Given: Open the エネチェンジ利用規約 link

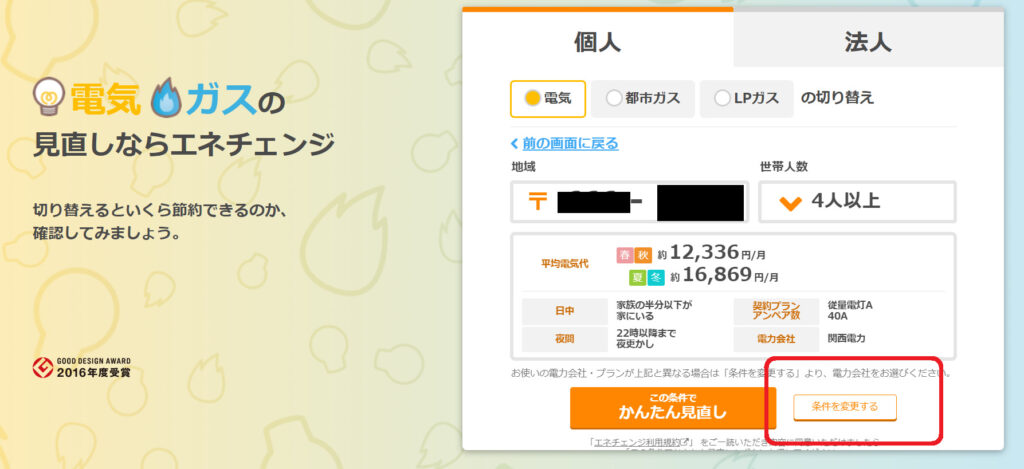Looking at the screenshot, I should tap(643, 442).
